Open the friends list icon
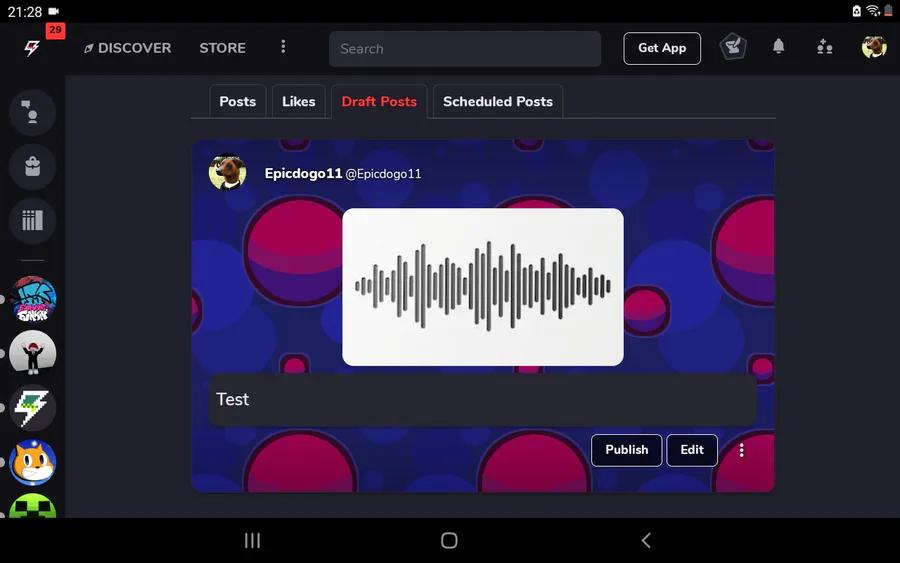Viewport: 900px width, 563px height. tap(825, 46)
